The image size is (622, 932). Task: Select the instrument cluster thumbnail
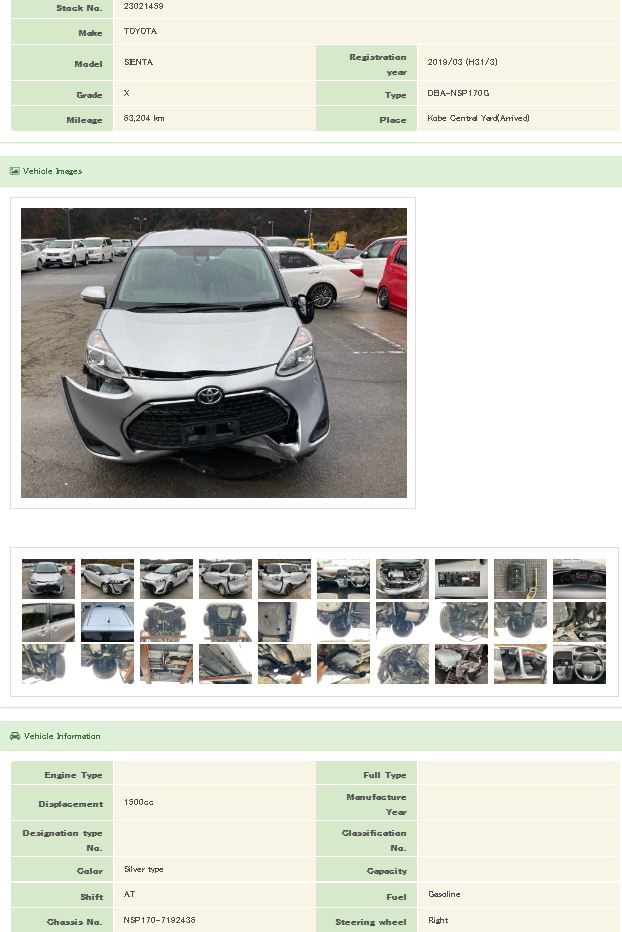pos(579,579)
